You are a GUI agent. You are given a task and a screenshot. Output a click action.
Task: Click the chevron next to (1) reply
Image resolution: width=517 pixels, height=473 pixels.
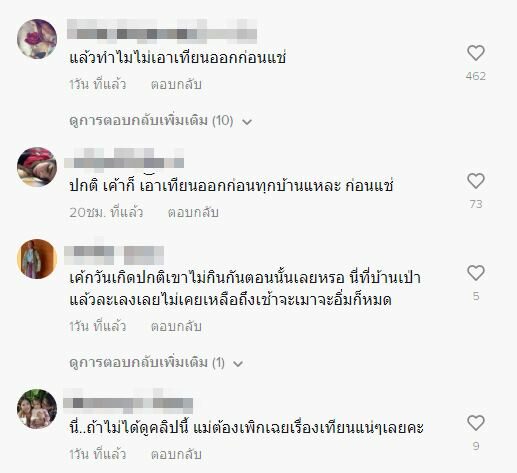(238, 364)
